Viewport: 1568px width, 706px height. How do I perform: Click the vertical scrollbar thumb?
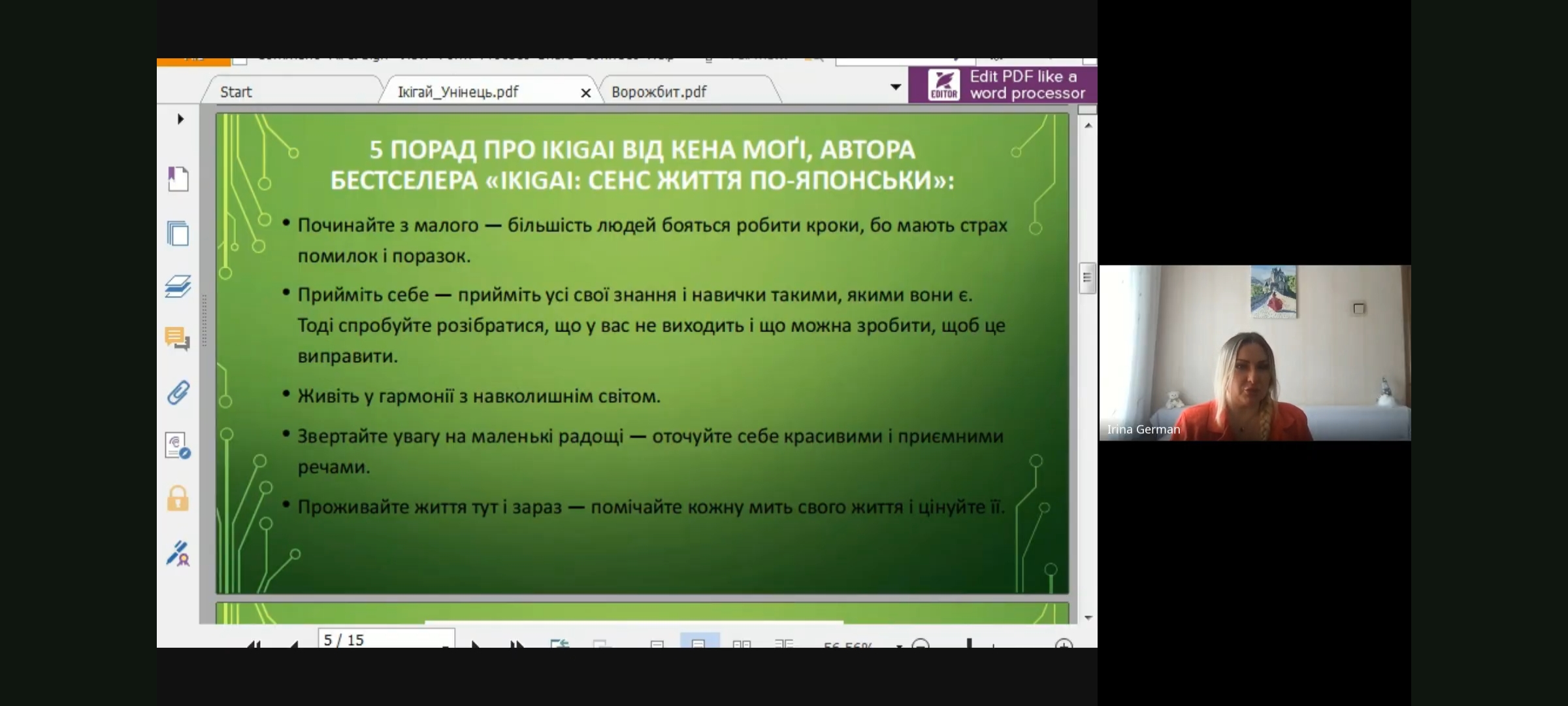pyautogui.click(x=1087, y=278)
